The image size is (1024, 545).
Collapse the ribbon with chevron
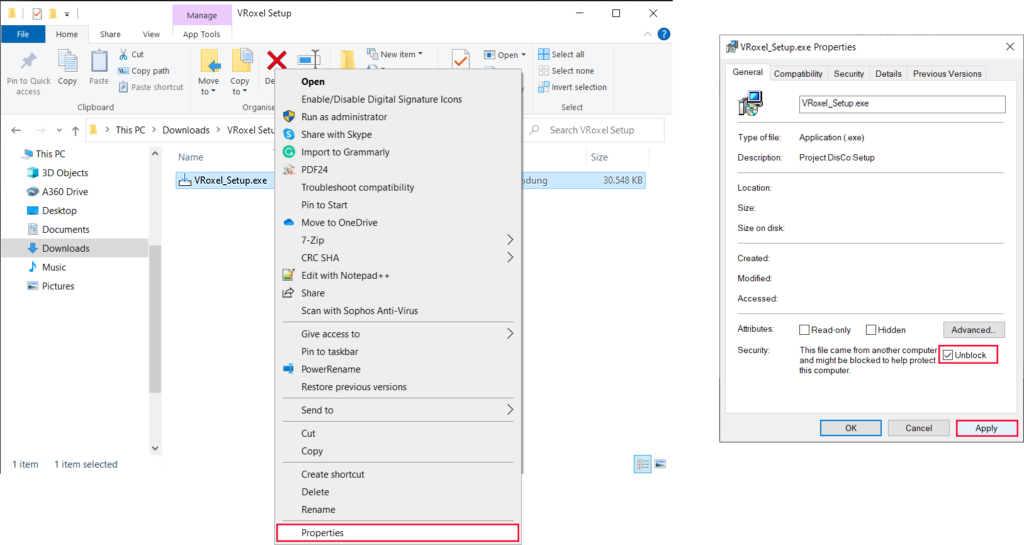pyautogui.click(x=647, y=34)
